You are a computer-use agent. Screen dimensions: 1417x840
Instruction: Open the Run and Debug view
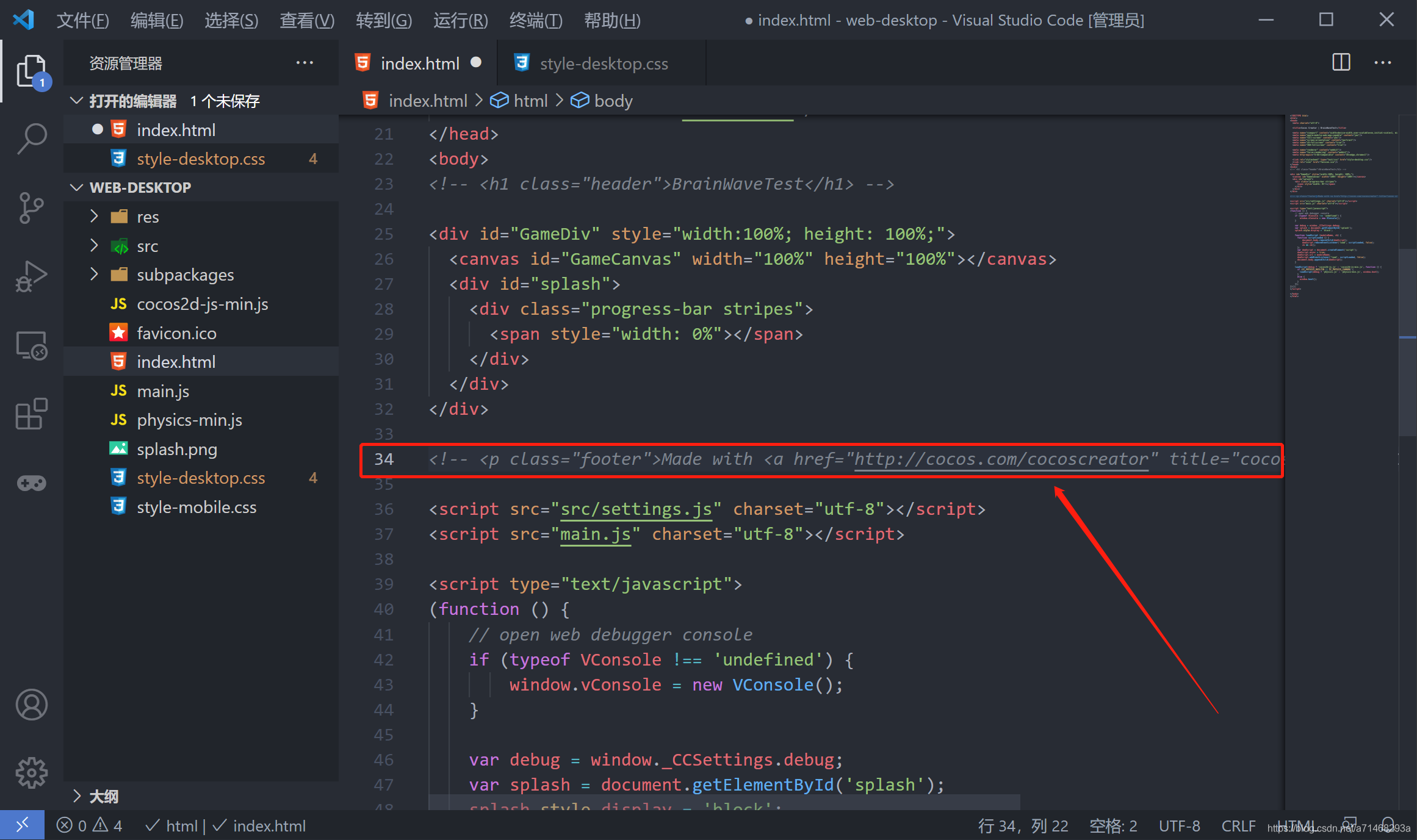(31, 277)
